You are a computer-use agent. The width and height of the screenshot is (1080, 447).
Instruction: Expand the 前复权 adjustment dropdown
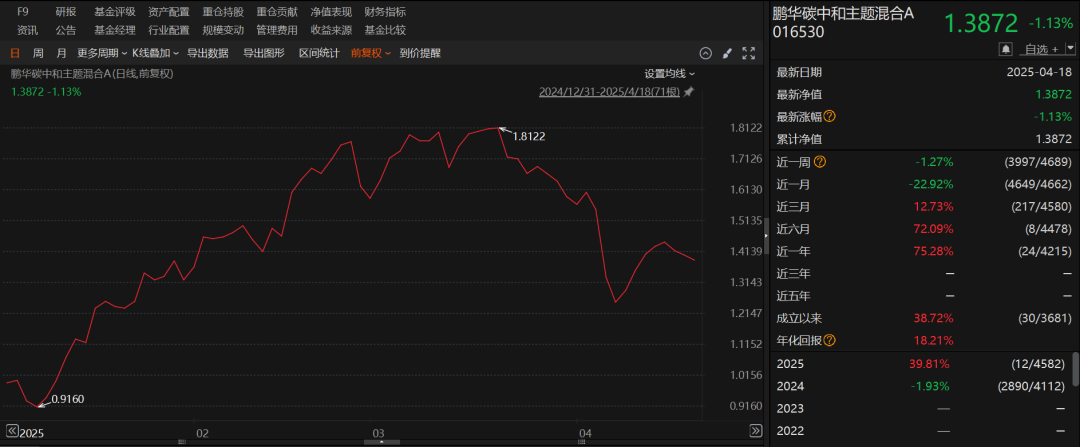tap(369, 53)
